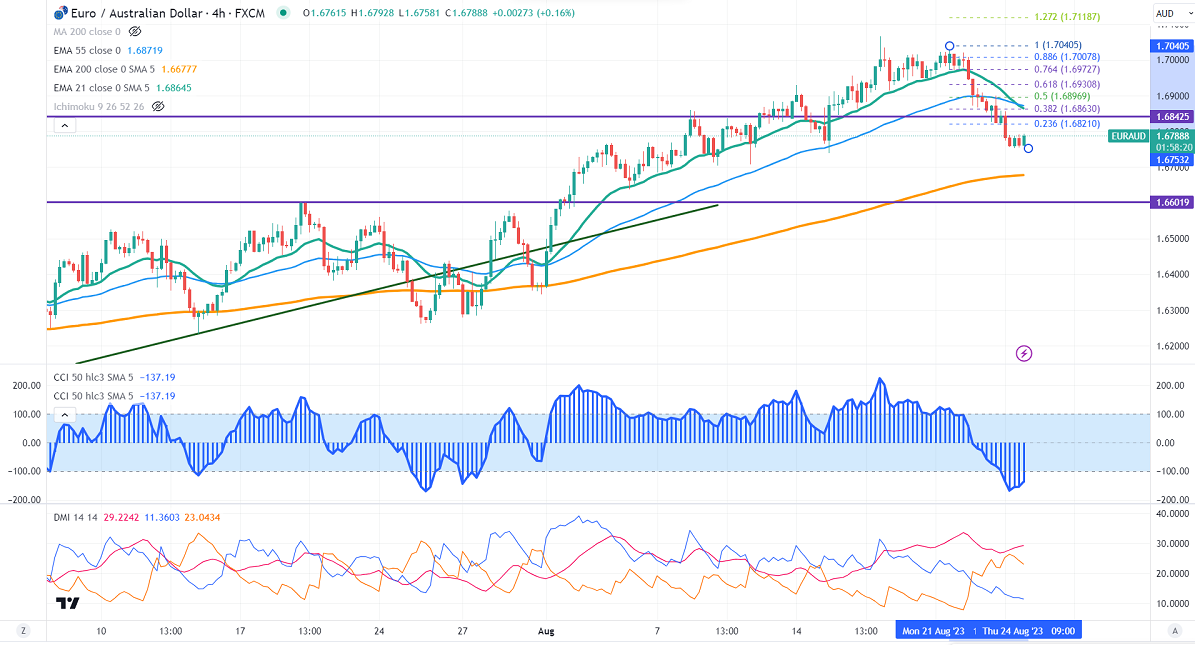Click the 1.66777 EMA 200 value
Image resolution: width=1195 pixels, height=645 pixels.
tap(177, 69)
